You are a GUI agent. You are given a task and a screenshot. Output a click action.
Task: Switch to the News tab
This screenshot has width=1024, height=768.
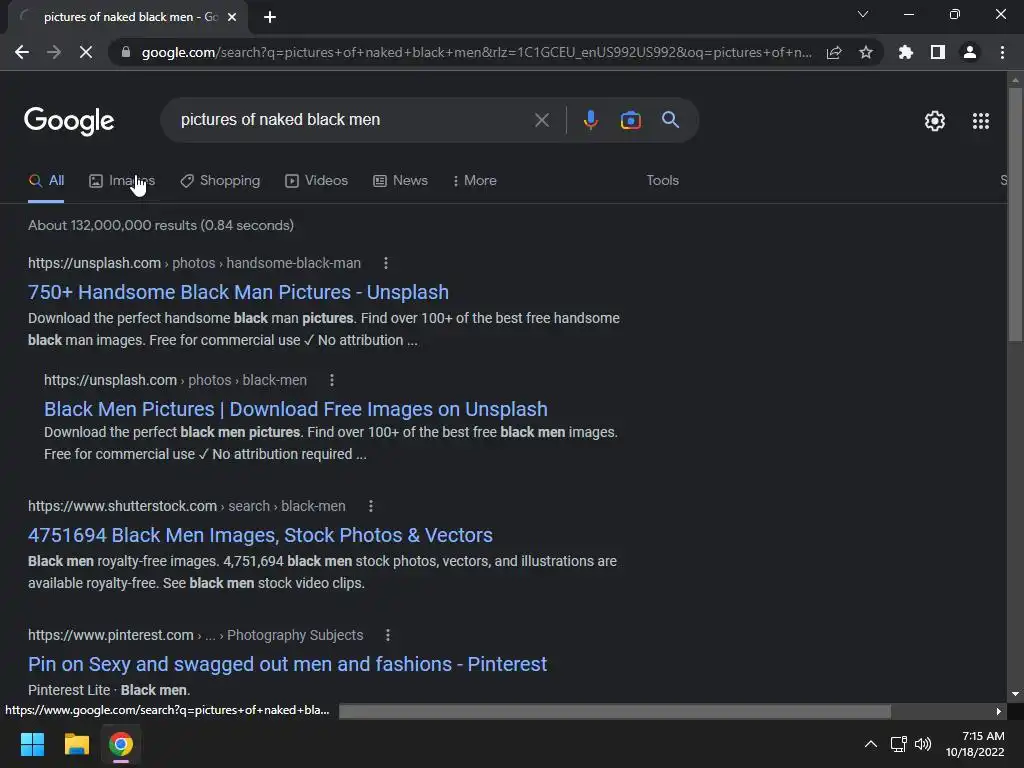400,181
